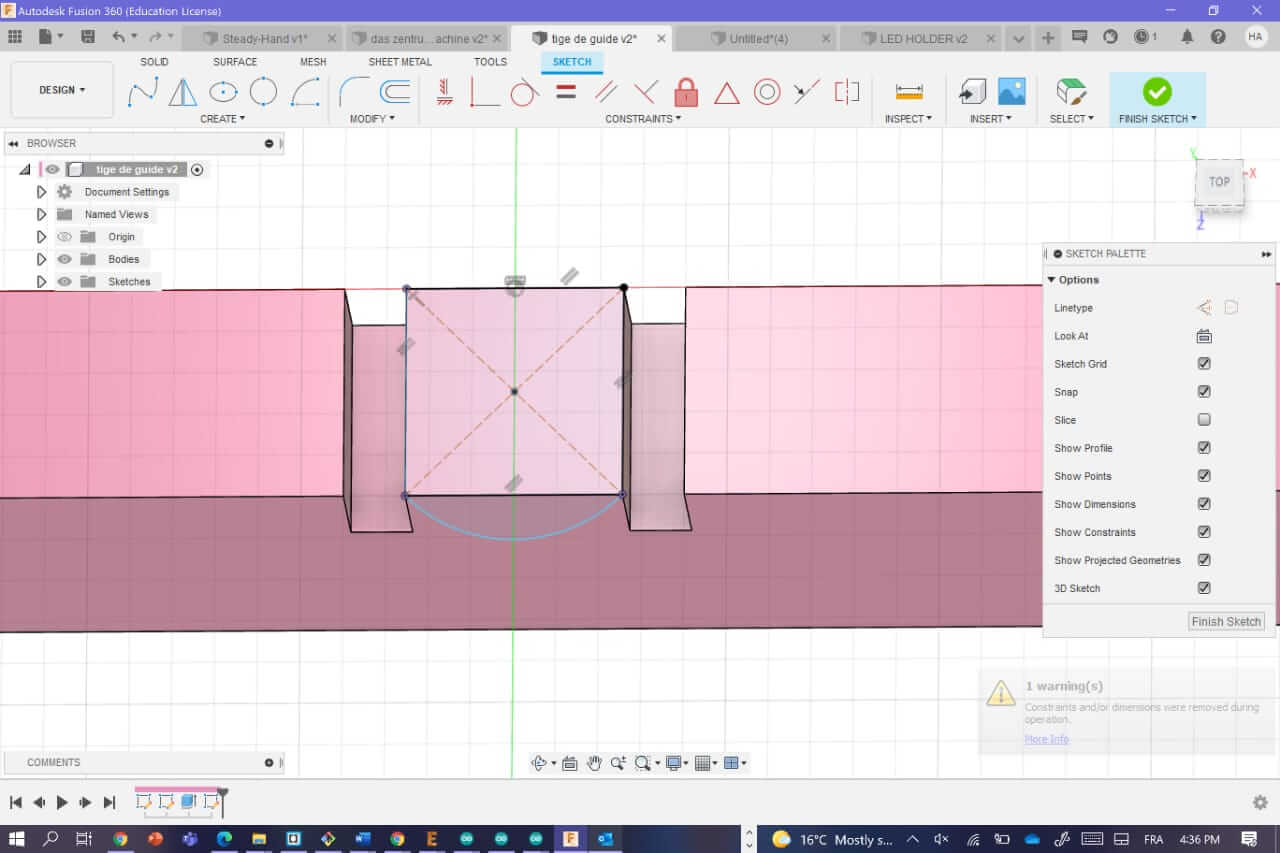Select the Measure tool under Inspect
Screen dimensions: 1280x853
909,93
